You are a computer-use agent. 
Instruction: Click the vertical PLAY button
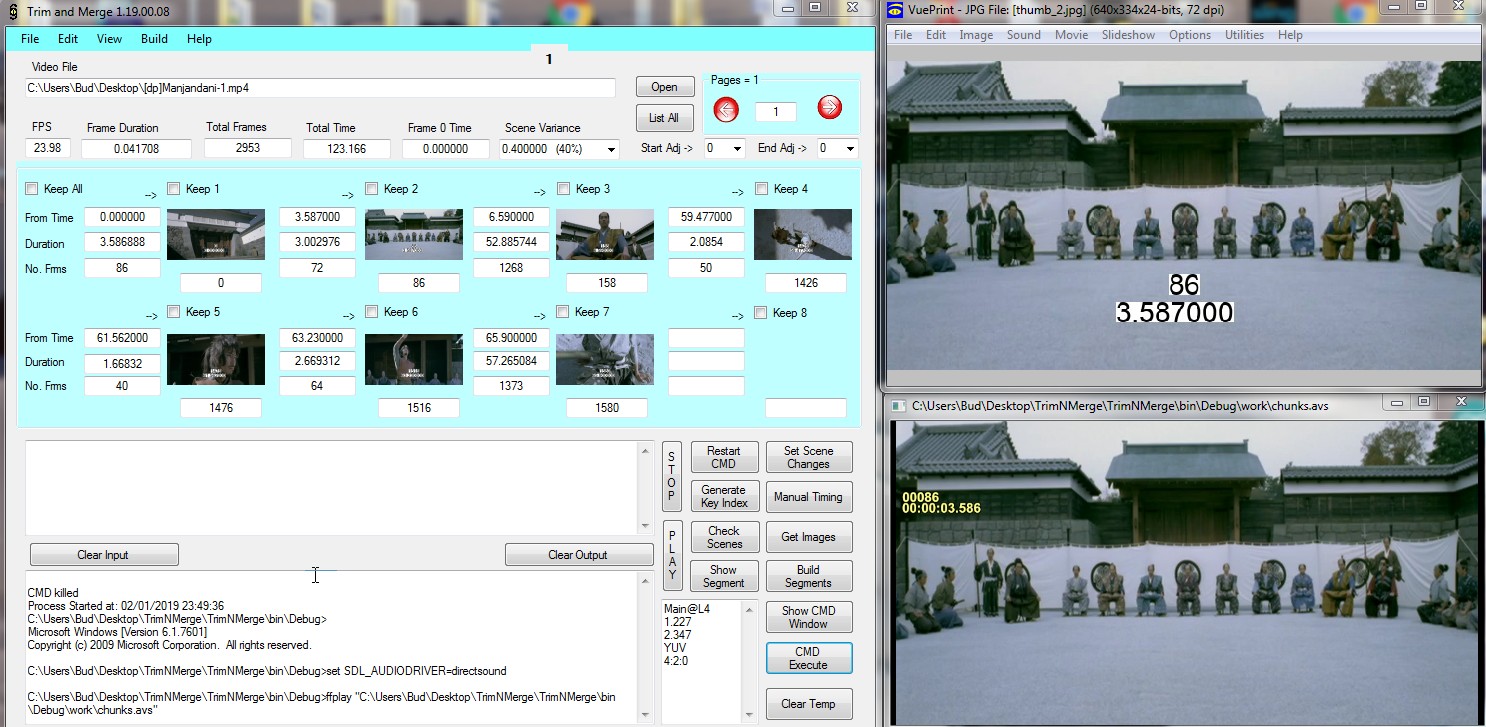[x=672, y=555]
